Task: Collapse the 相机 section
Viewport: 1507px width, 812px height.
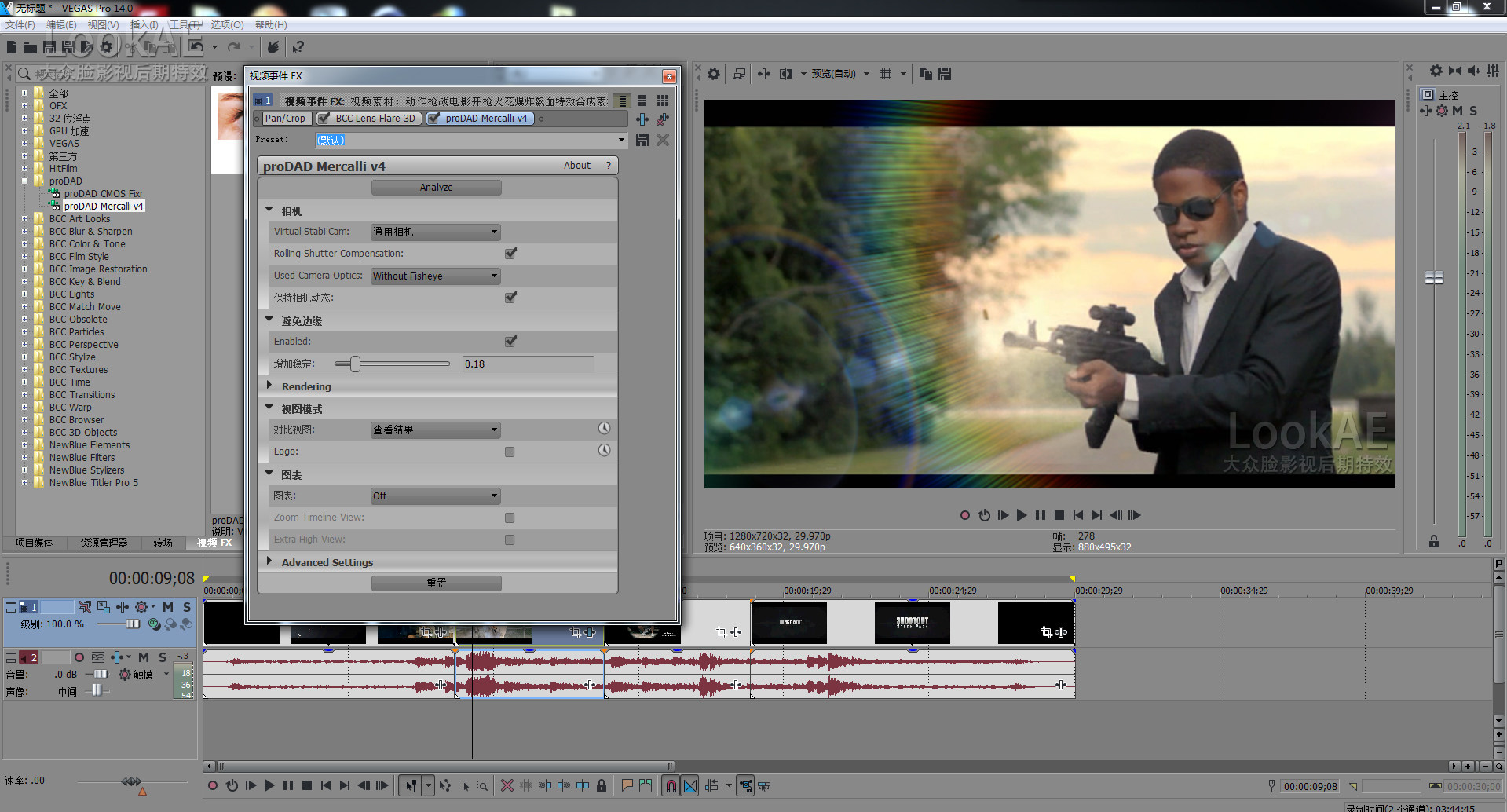Action: click(x=269, y=210)
